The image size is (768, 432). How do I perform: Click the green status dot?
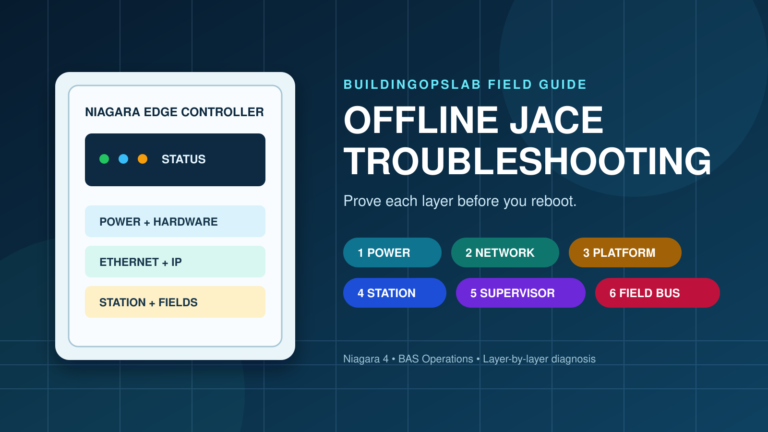(x=104, y=159)
